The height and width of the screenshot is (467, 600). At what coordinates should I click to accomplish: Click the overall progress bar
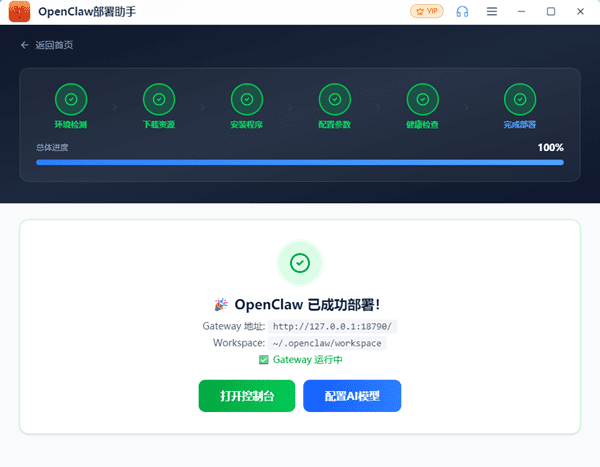pyautogui.click(x=299, y=161)
